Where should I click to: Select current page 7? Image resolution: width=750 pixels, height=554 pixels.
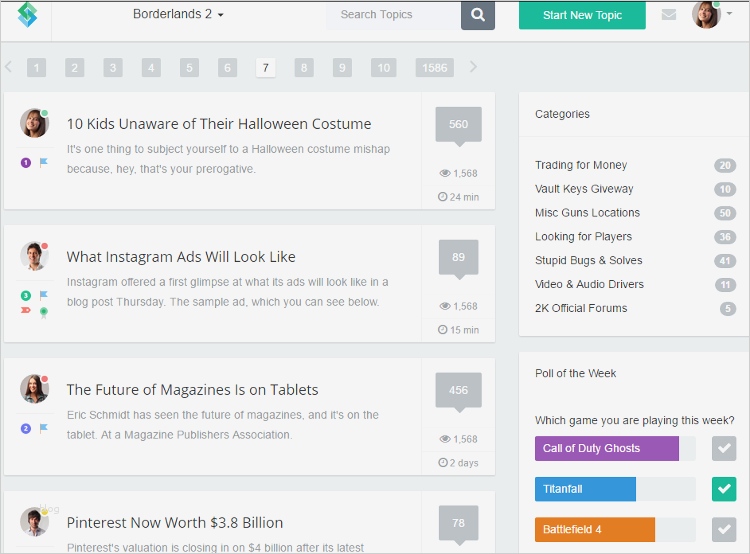click(265, 68)
